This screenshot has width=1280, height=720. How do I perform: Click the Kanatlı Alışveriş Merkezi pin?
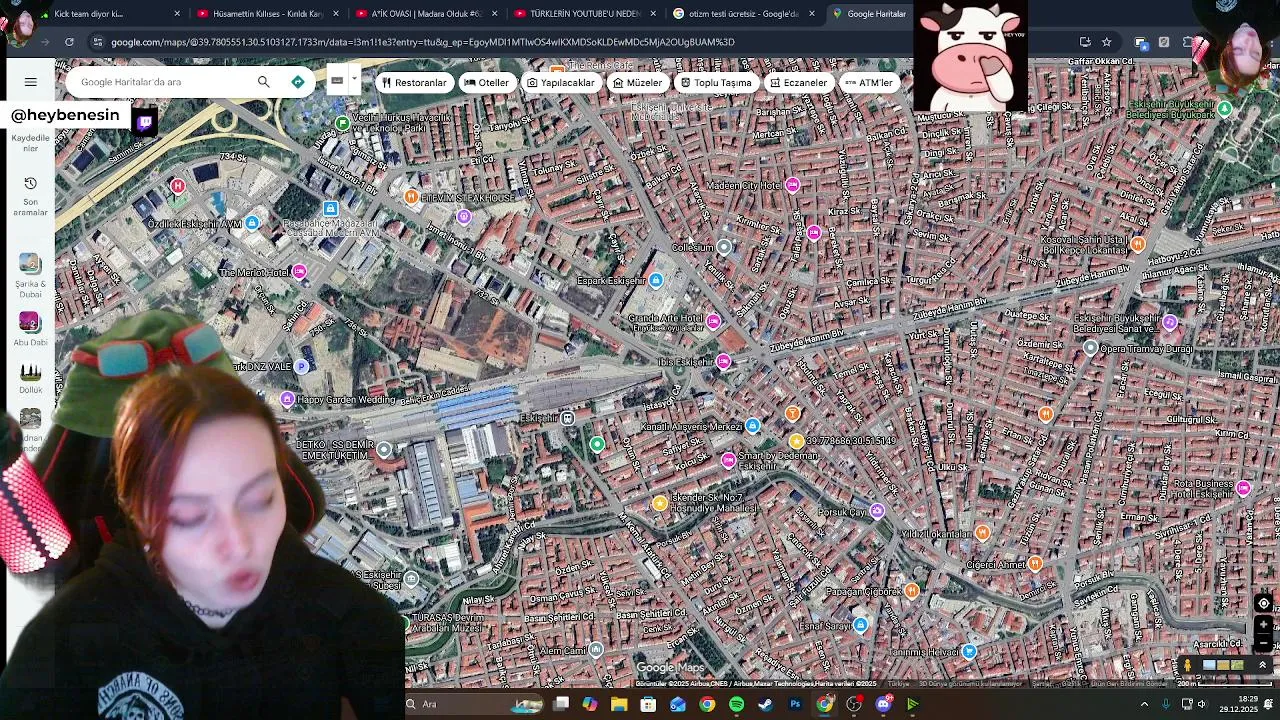(x=753, y=426)
